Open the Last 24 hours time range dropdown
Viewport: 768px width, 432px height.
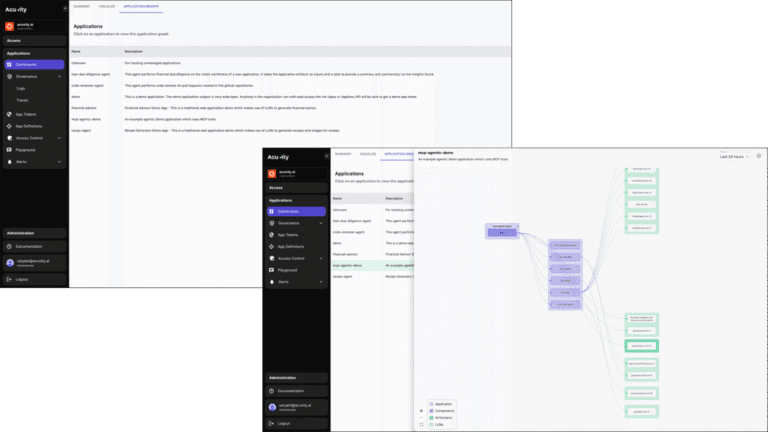(734, 156)
